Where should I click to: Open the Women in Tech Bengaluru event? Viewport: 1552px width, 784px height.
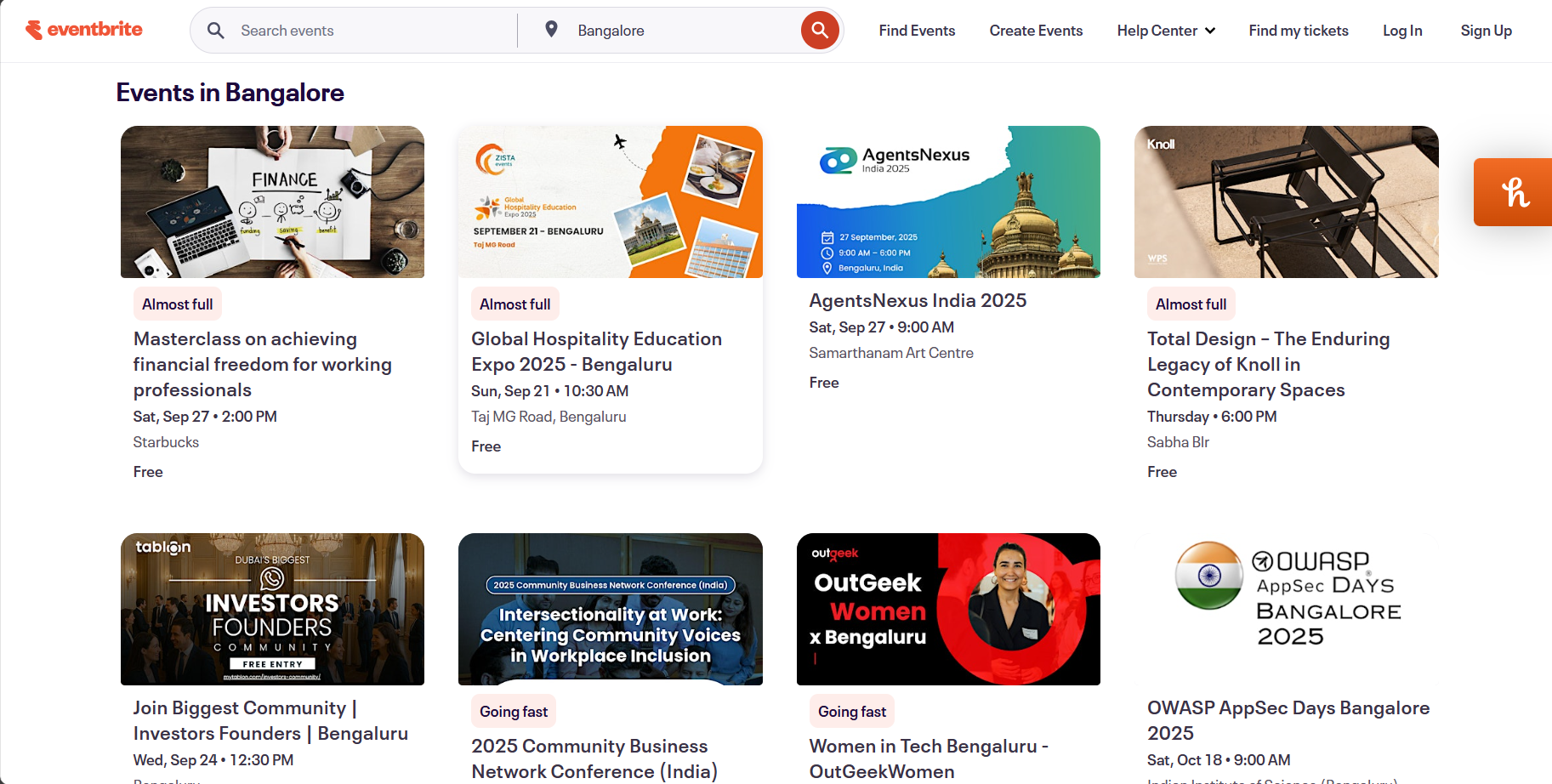pos(928,758)
